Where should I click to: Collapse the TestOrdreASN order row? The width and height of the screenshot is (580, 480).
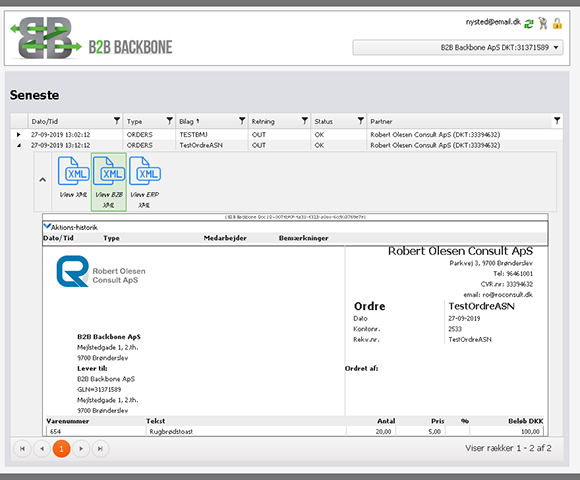click(x=19, y=145)
